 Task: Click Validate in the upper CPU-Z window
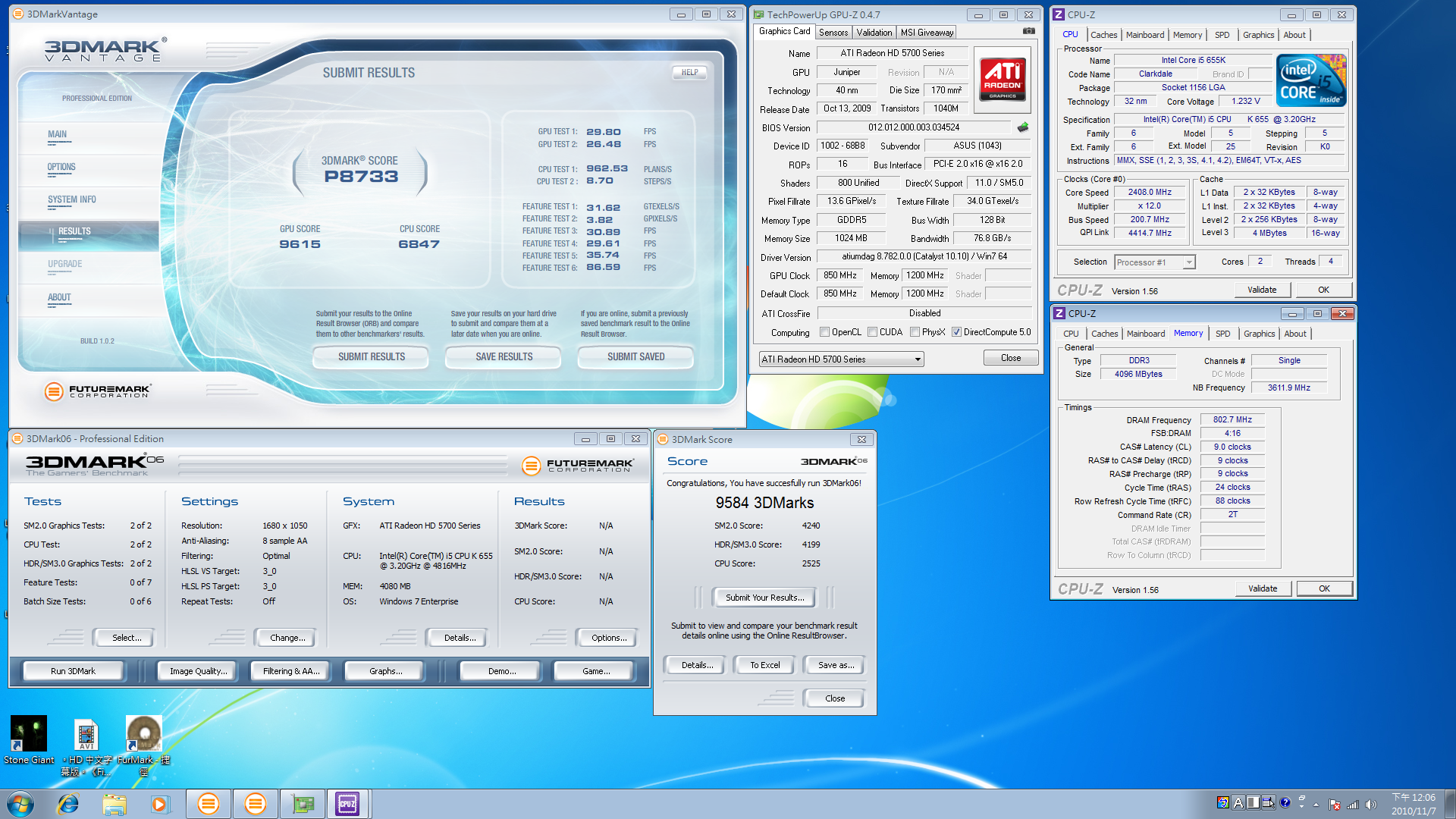[1261, 290]
